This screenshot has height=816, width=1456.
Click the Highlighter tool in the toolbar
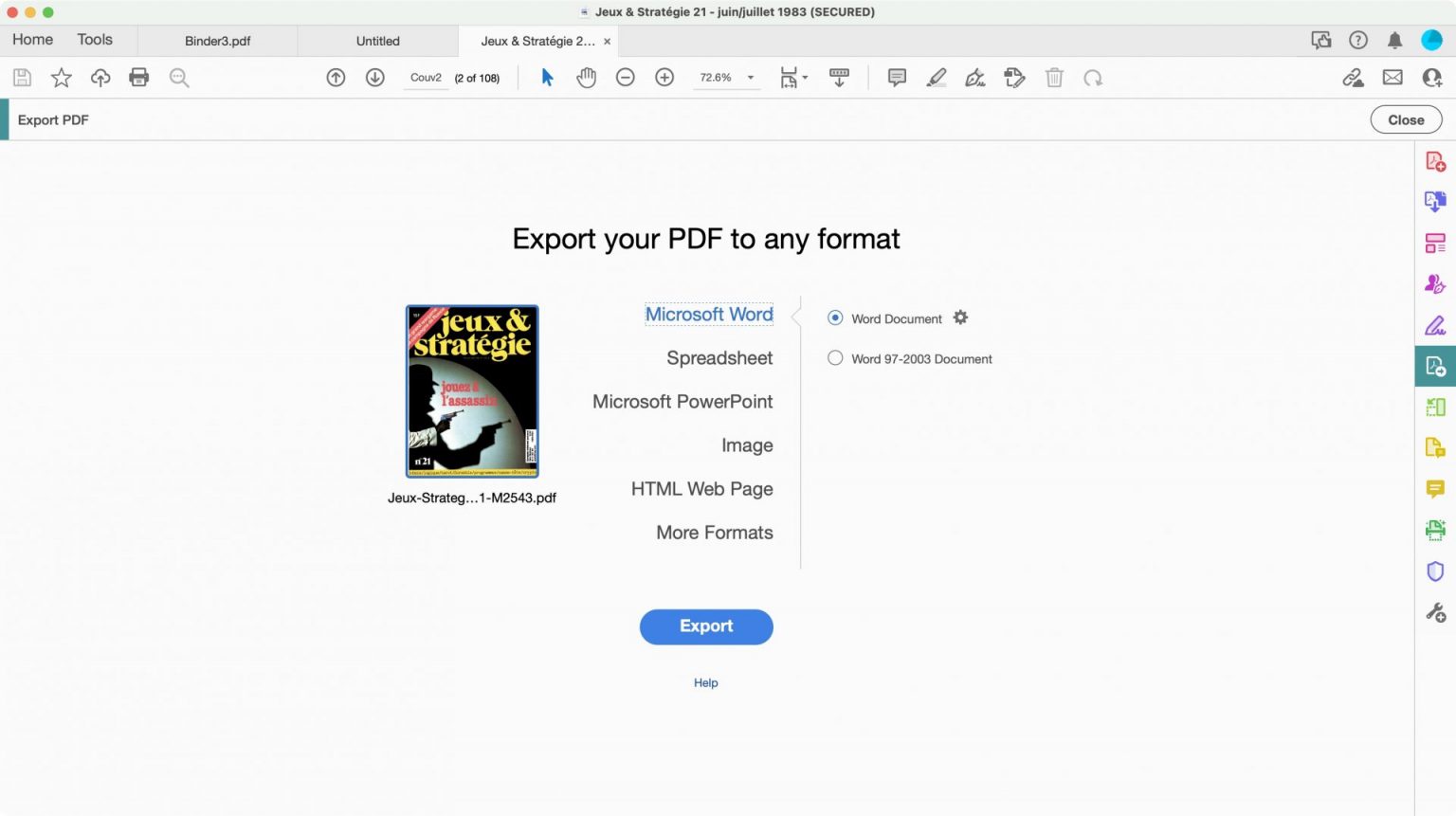(936, 77)
